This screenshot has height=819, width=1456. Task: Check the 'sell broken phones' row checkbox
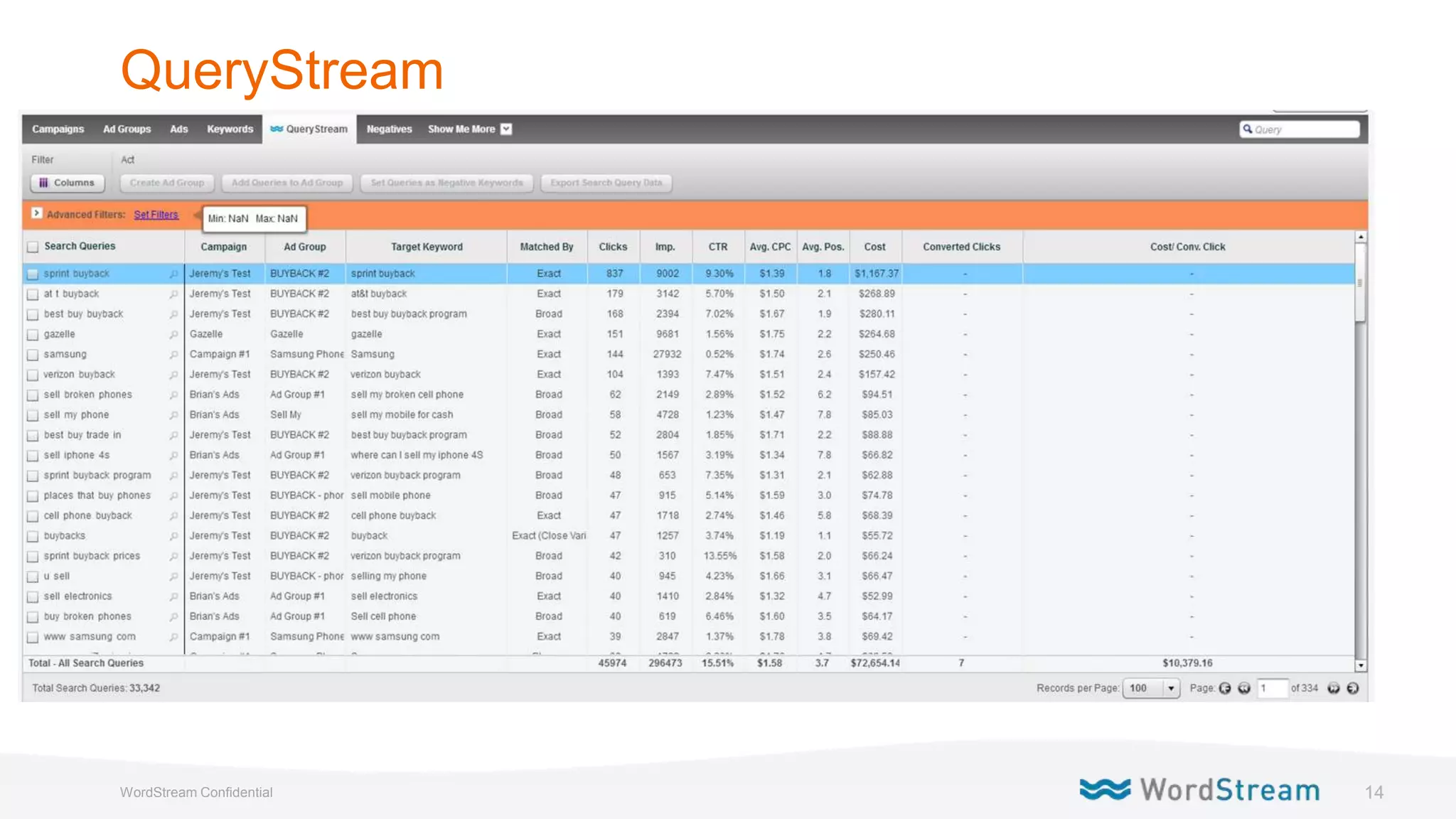coord(33,395)
